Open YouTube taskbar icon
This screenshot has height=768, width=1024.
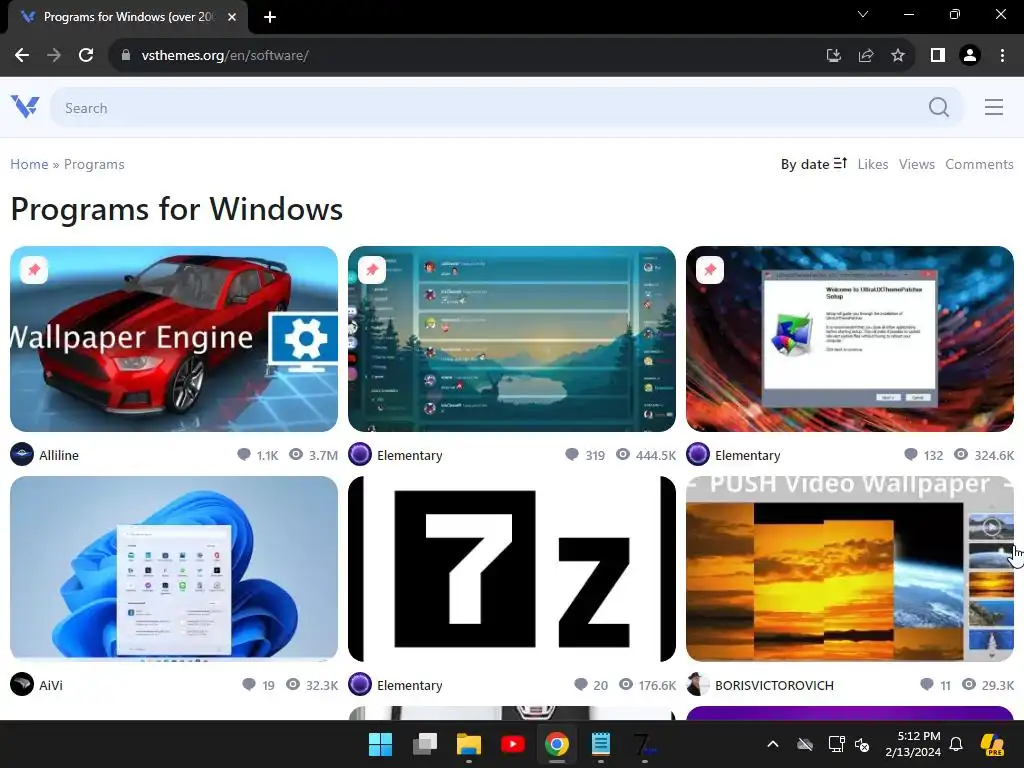(x=513, y=744)
